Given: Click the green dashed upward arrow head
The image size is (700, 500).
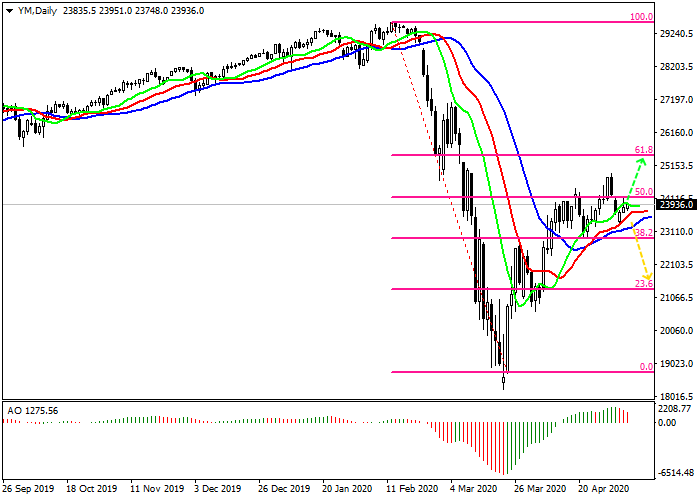Looking at the screenshot, I should click(643, 162).
